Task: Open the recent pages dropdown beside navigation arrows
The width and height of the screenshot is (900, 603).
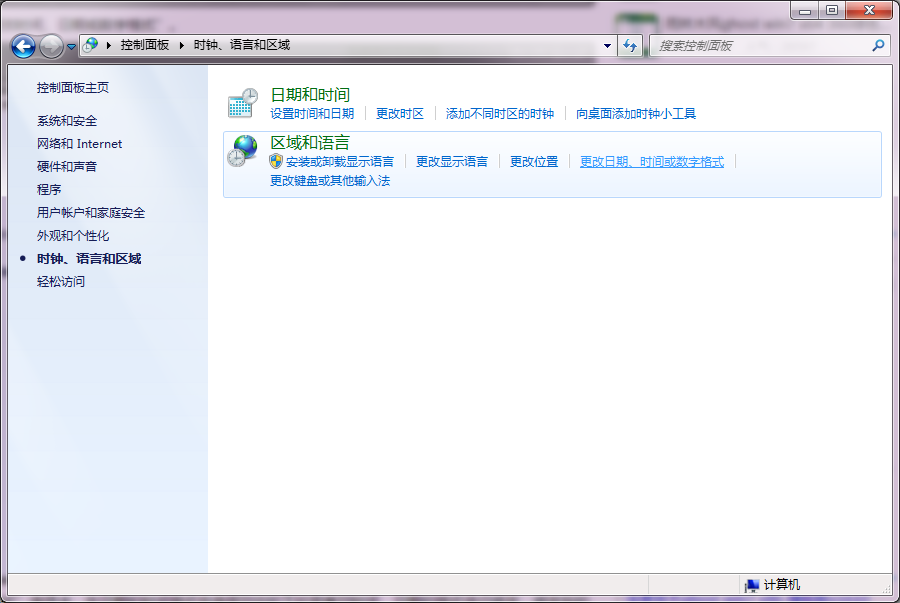Action: click(x=70, y=45)
